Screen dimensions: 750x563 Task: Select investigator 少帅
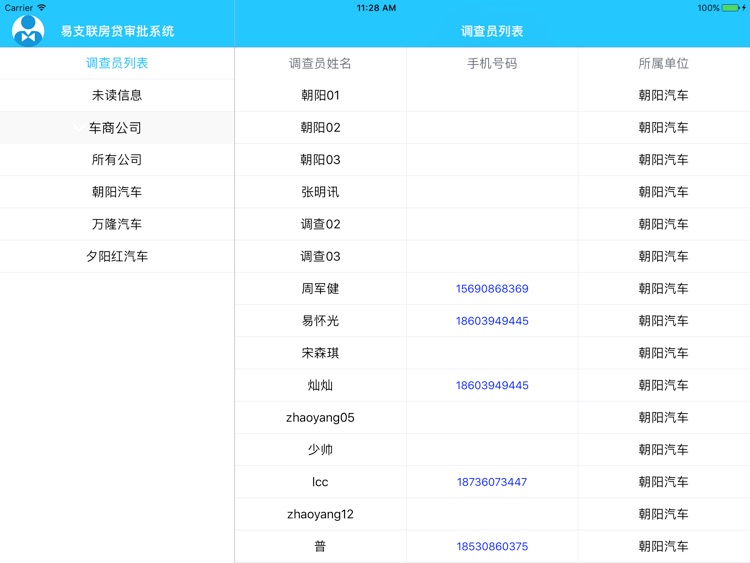coord(320,450)
